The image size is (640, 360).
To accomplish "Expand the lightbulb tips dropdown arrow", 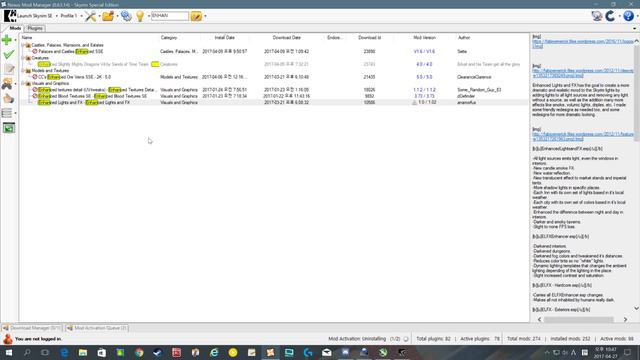I will [149, 16].
